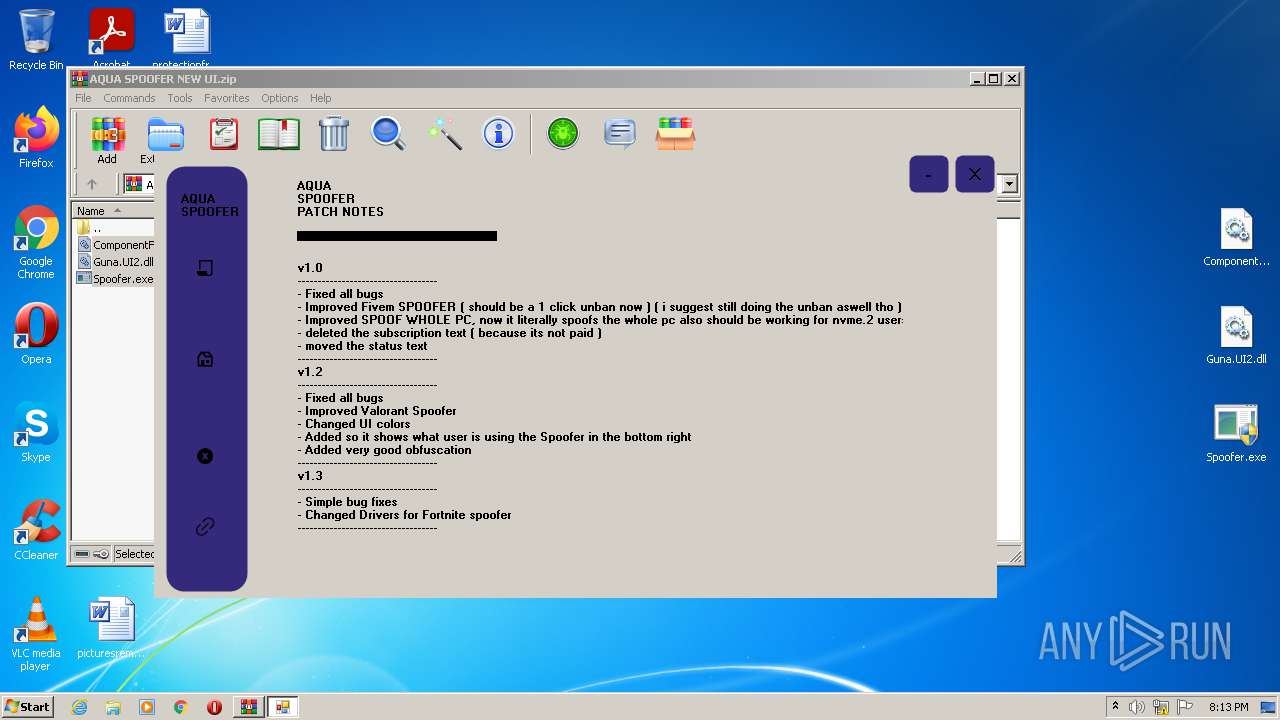Open the CCleaner desktop shortcut
Screen dimensions: 1280x720
[x=36, y=530]
